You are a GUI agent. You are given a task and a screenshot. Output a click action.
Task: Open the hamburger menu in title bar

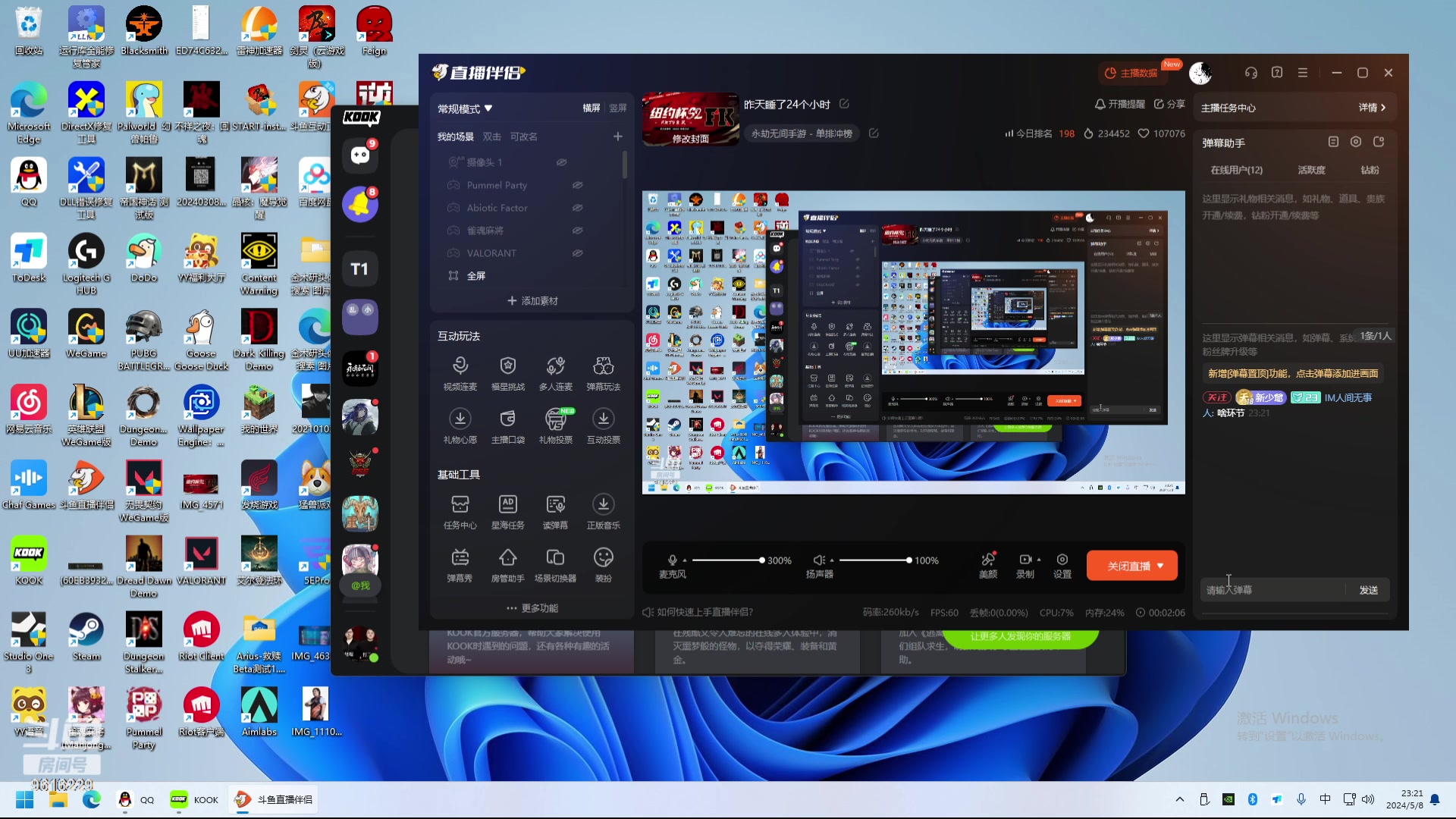[1303, 73]
